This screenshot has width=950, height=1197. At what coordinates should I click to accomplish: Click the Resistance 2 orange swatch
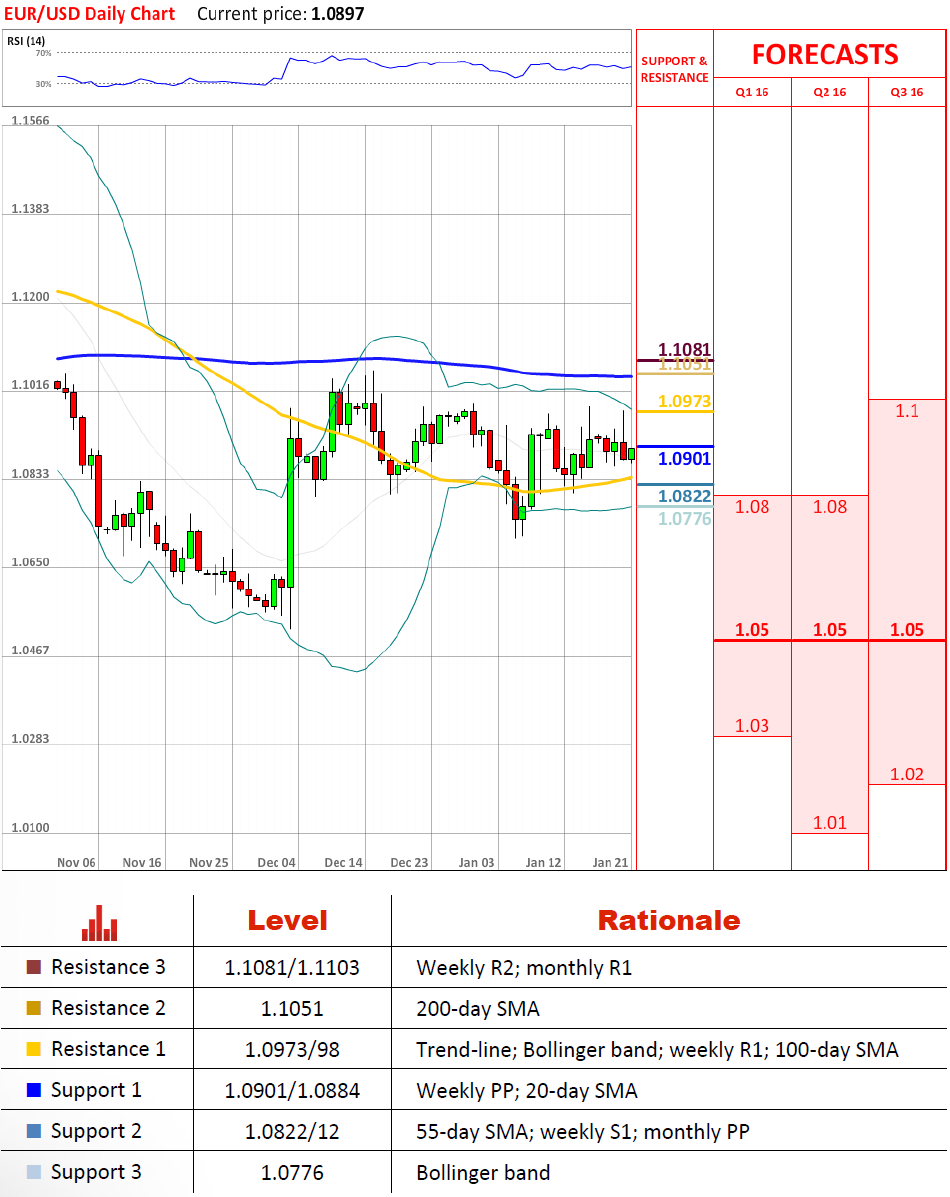click(x=34, y=1008)
